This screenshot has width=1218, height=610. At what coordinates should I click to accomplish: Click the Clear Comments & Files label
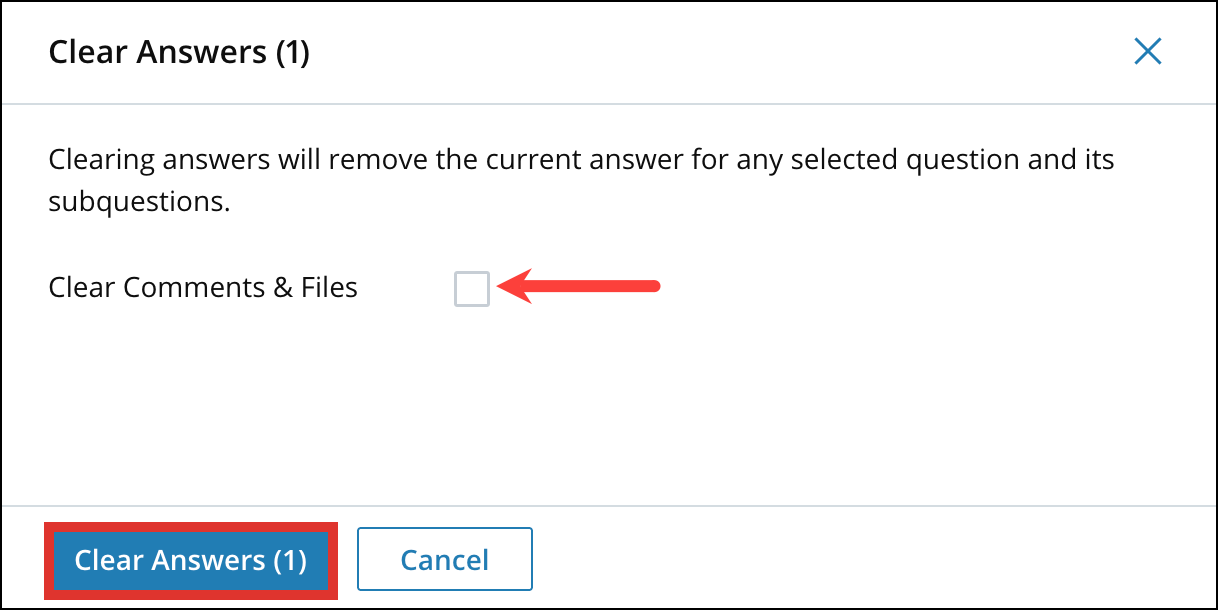coord(202,287)
